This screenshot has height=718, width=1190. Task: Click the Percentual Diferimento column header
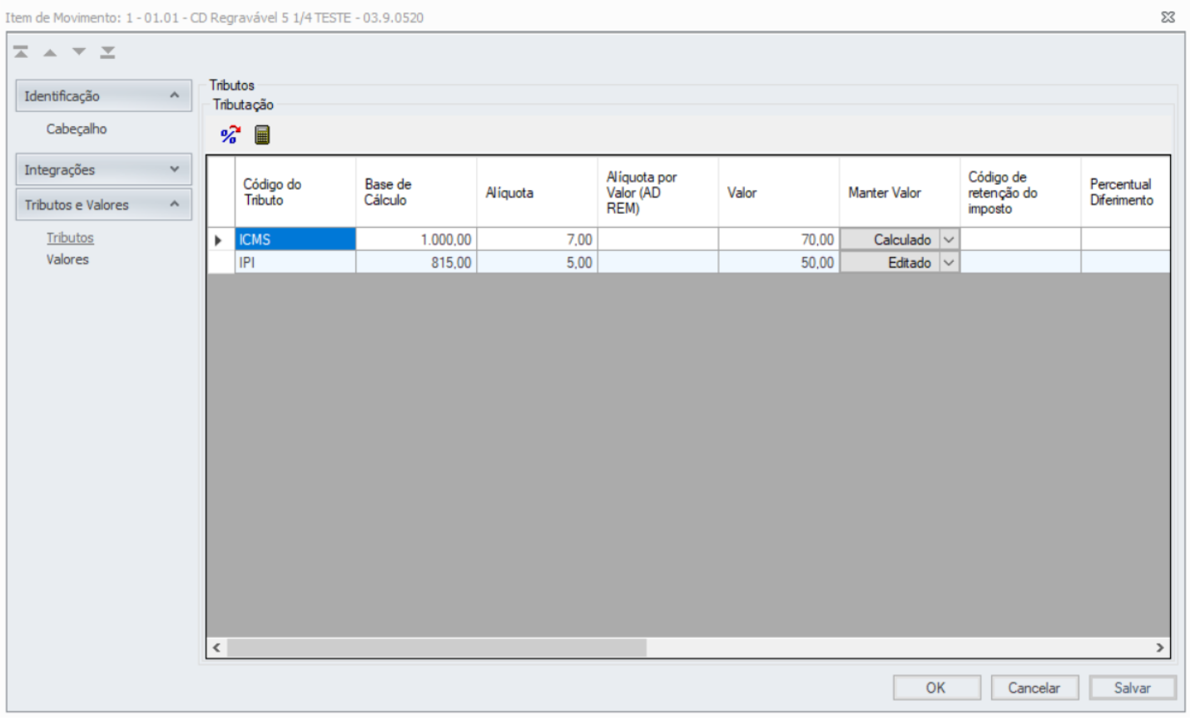coord(1125,192)
